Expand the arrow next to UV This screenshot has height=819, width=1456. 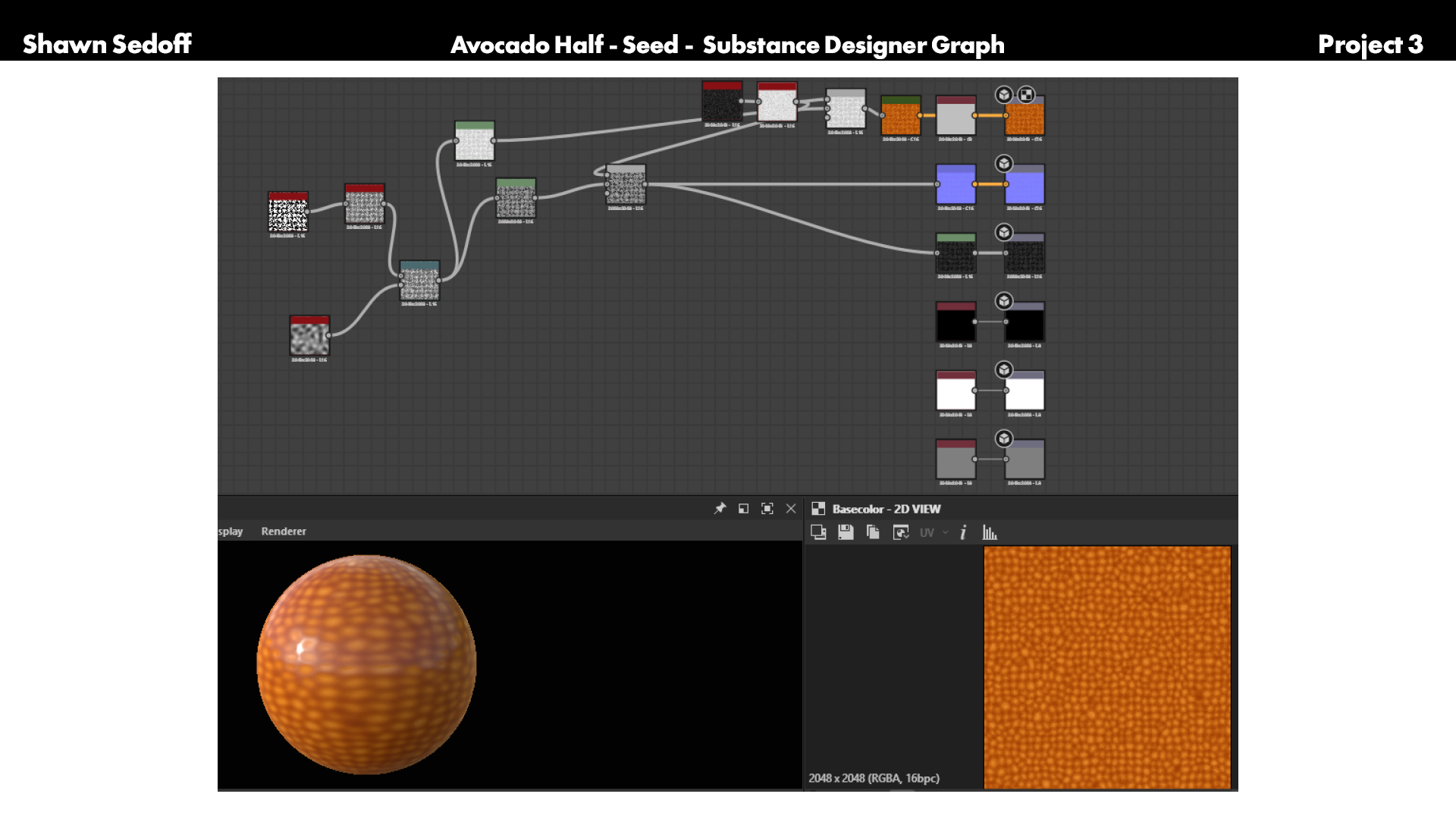pyautogui.click(x=945, y=532)
